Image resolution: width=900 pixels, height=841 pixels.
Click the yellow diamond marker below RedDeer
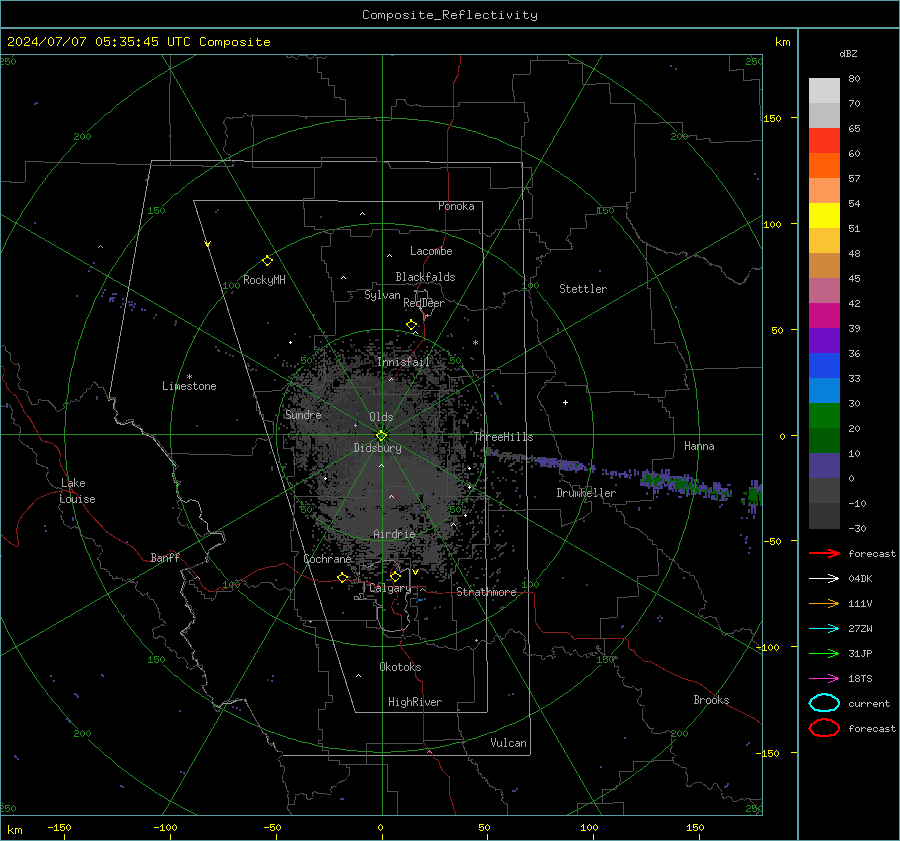pyautogui.click(x=412, y=325)
